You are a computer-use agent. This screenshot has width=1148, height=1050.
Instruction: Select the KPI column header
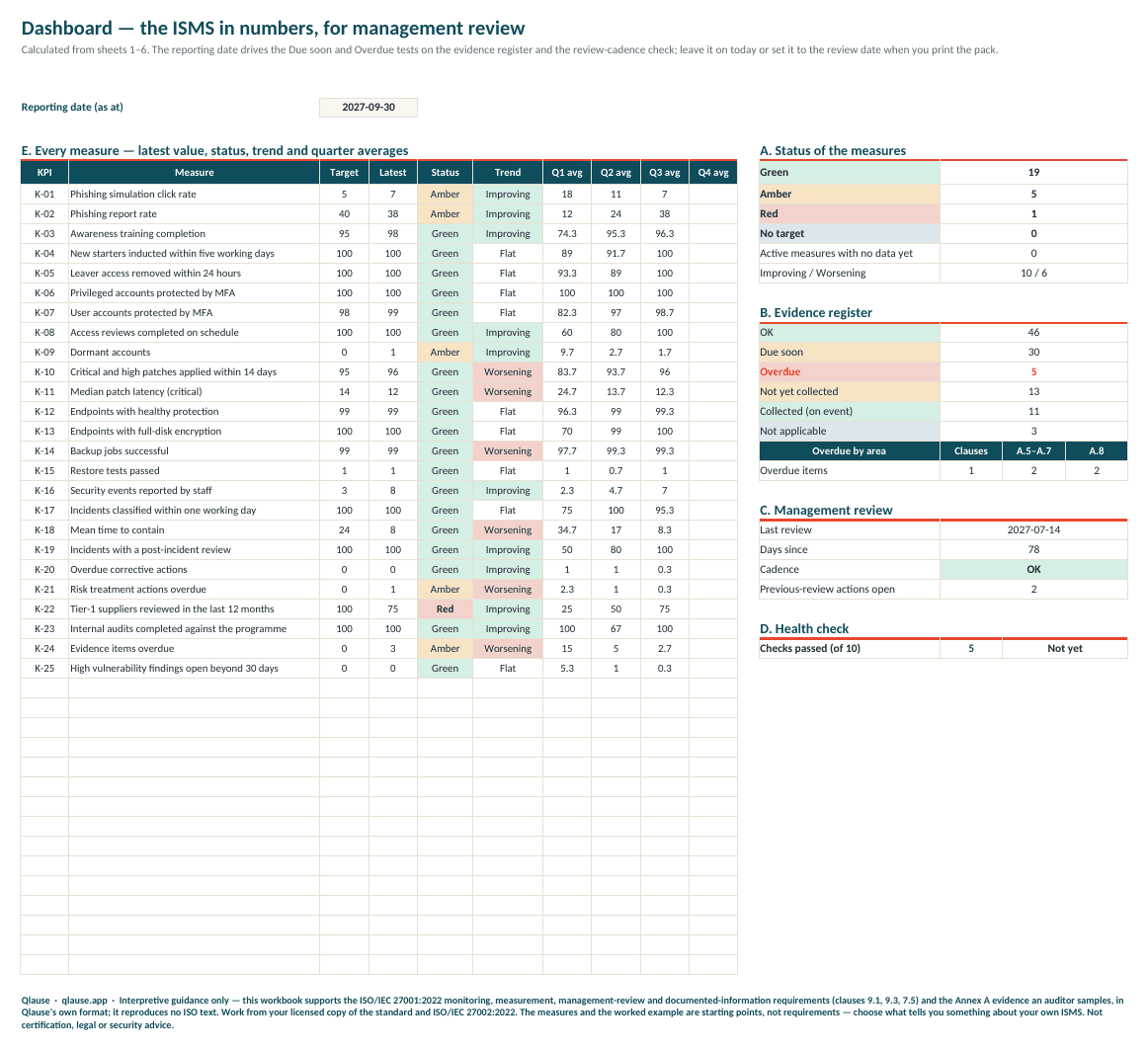(43, 172)
